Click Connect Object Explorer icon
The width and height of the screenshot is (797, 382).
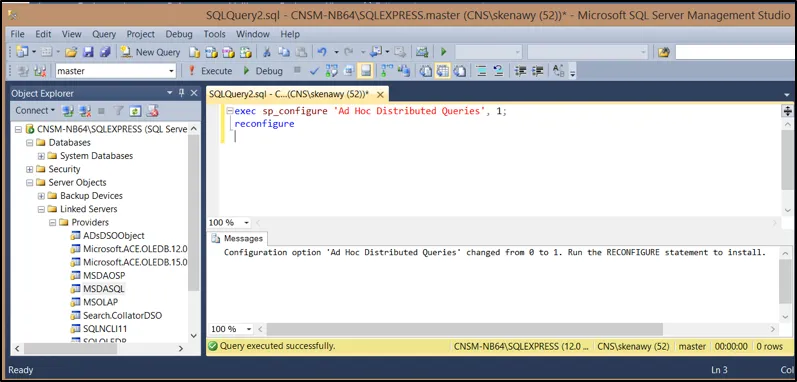[x=67, y=110]
